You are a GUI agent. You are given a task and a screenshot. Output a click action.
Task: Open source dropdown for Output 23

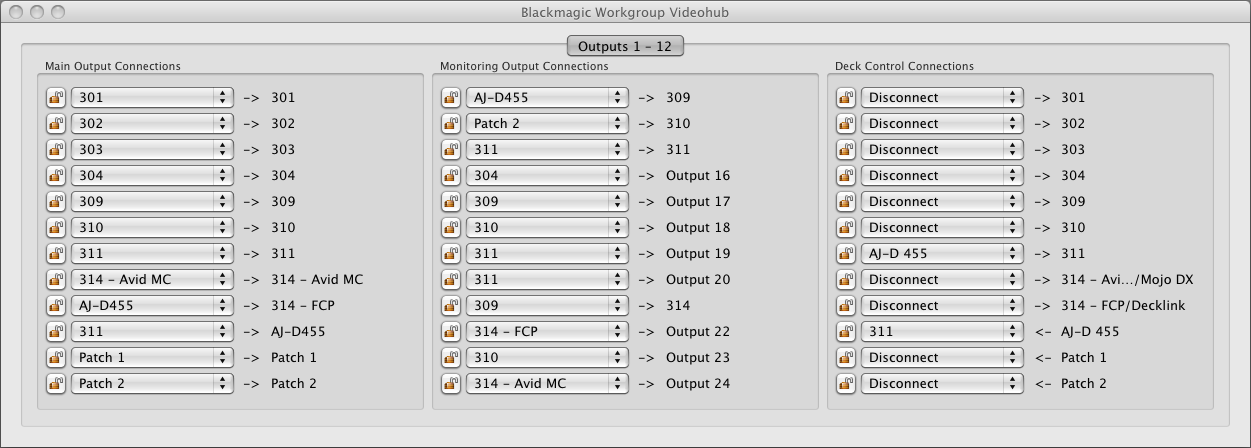547,358
